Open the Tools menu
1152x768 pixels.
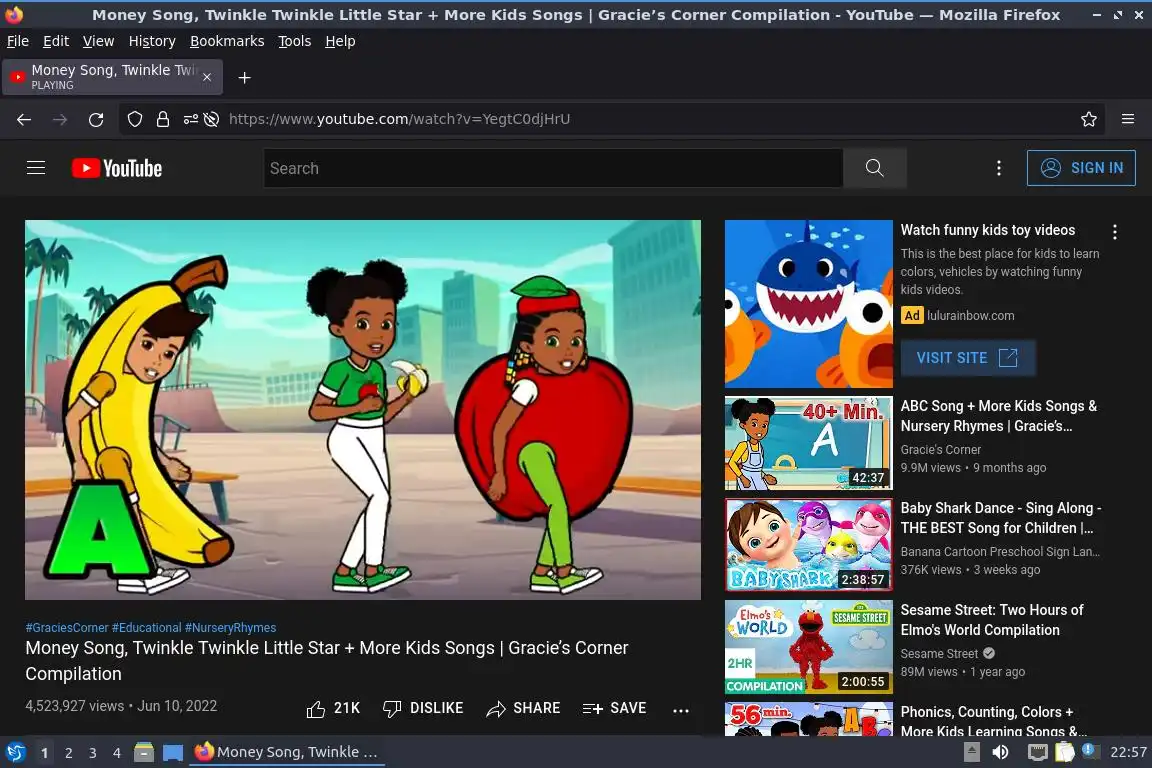(295, 41)
